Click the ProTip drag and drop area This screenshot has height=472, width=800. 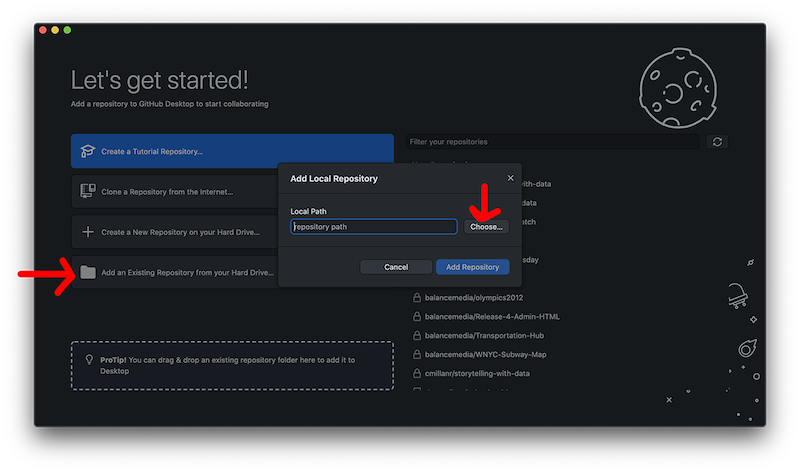(232, 365)
